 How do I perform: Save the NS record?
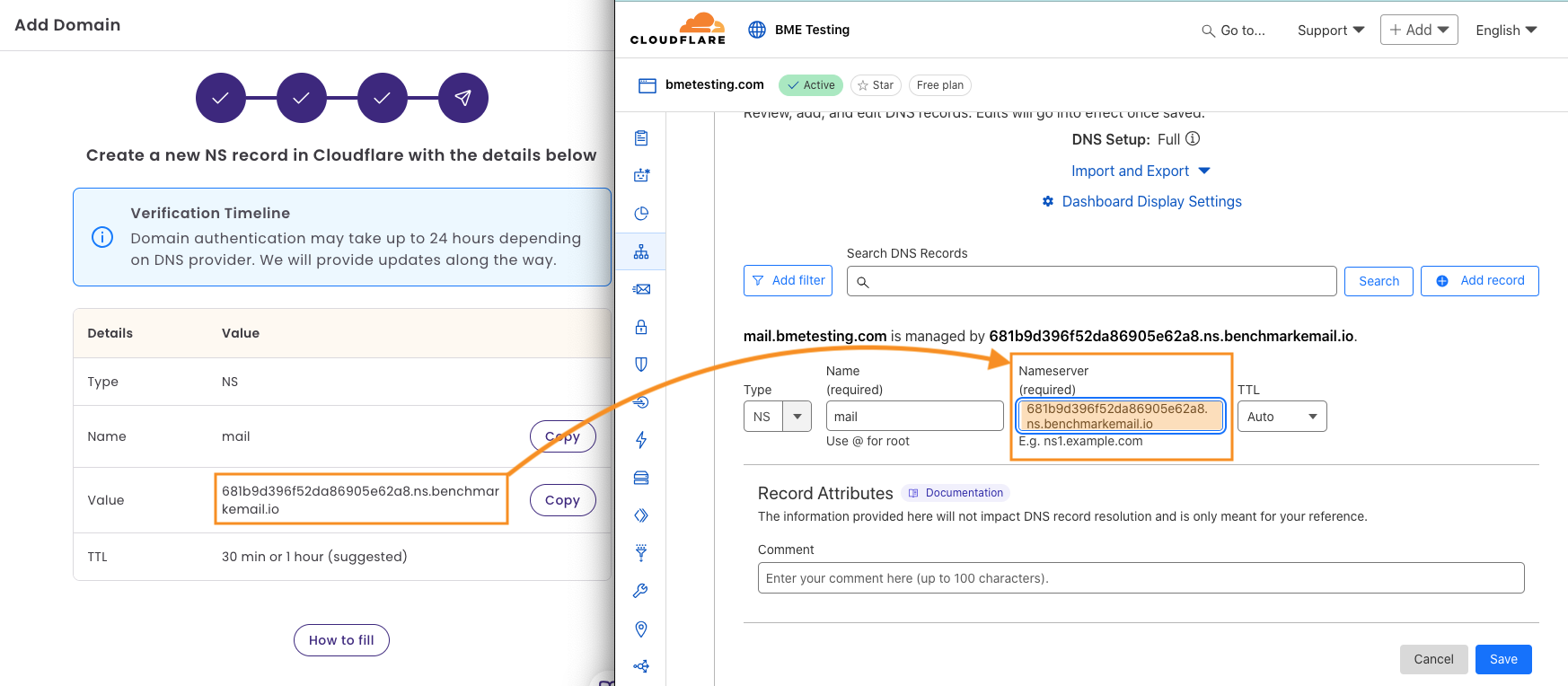(x=1503, y=659)
